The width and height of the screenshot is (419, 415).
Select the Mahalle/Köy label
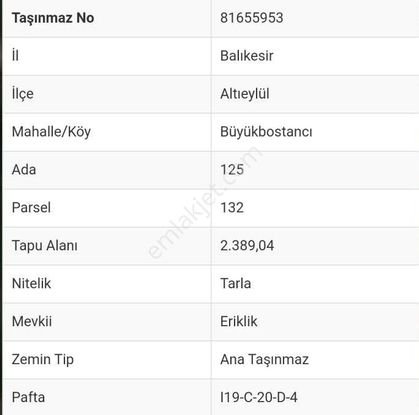(x=51, y=132)
